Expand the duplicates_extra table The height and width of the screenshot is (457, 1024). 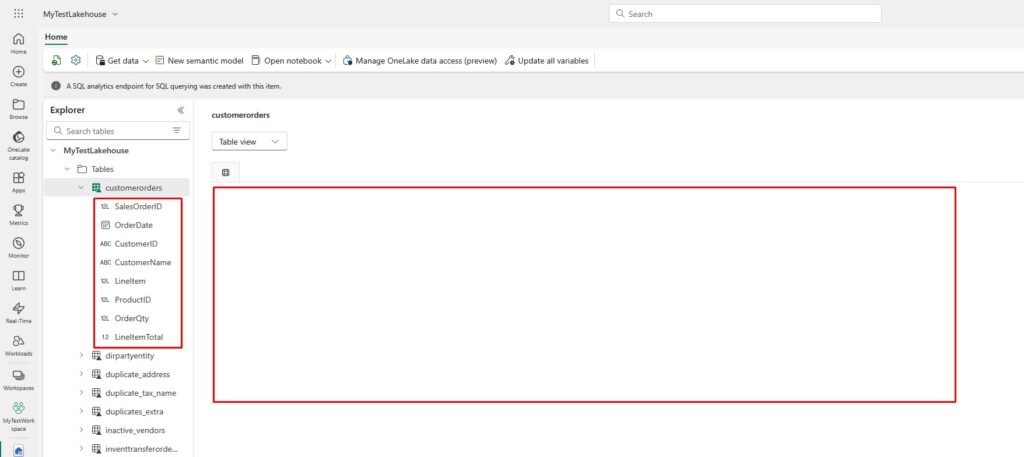click(81, 412)
